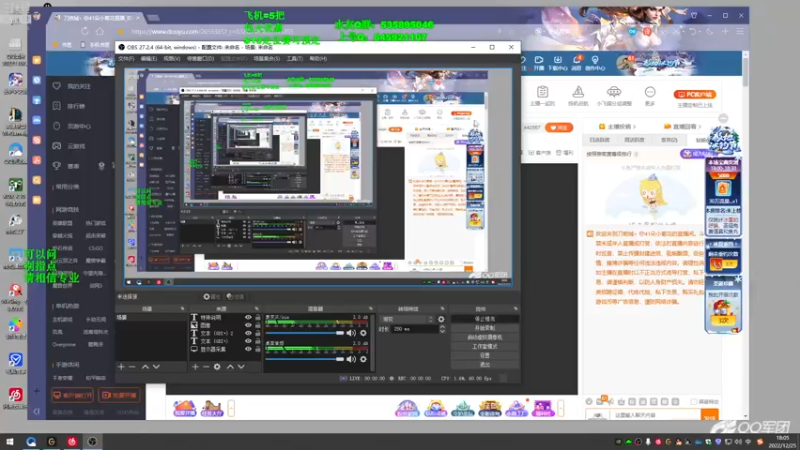Switch to the daily contribution ranking tab

click(599, 140)
